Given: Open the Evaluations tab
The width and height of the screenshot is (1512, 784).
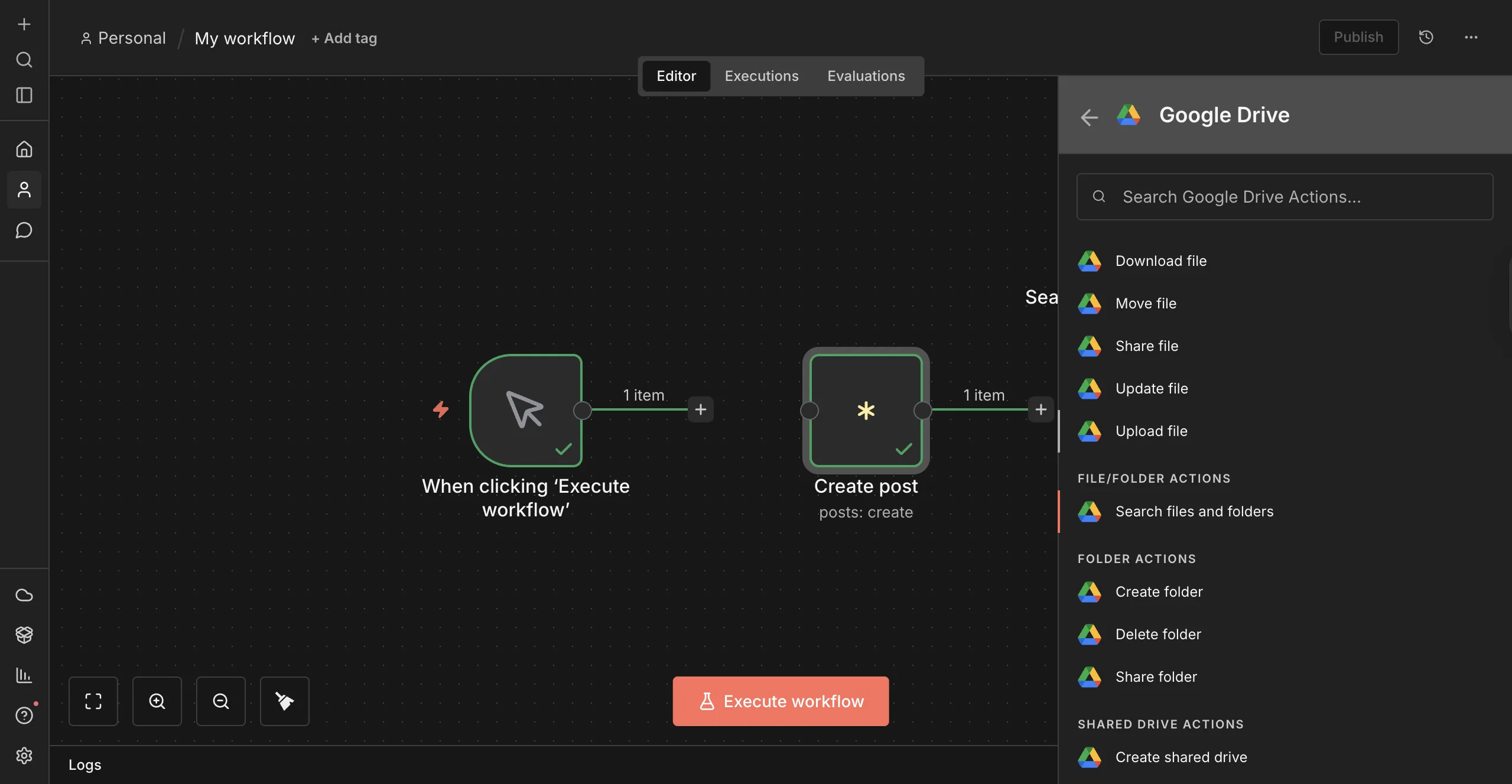Looking at the screenshot, I should pyautogui.click(x=866, y=76).
